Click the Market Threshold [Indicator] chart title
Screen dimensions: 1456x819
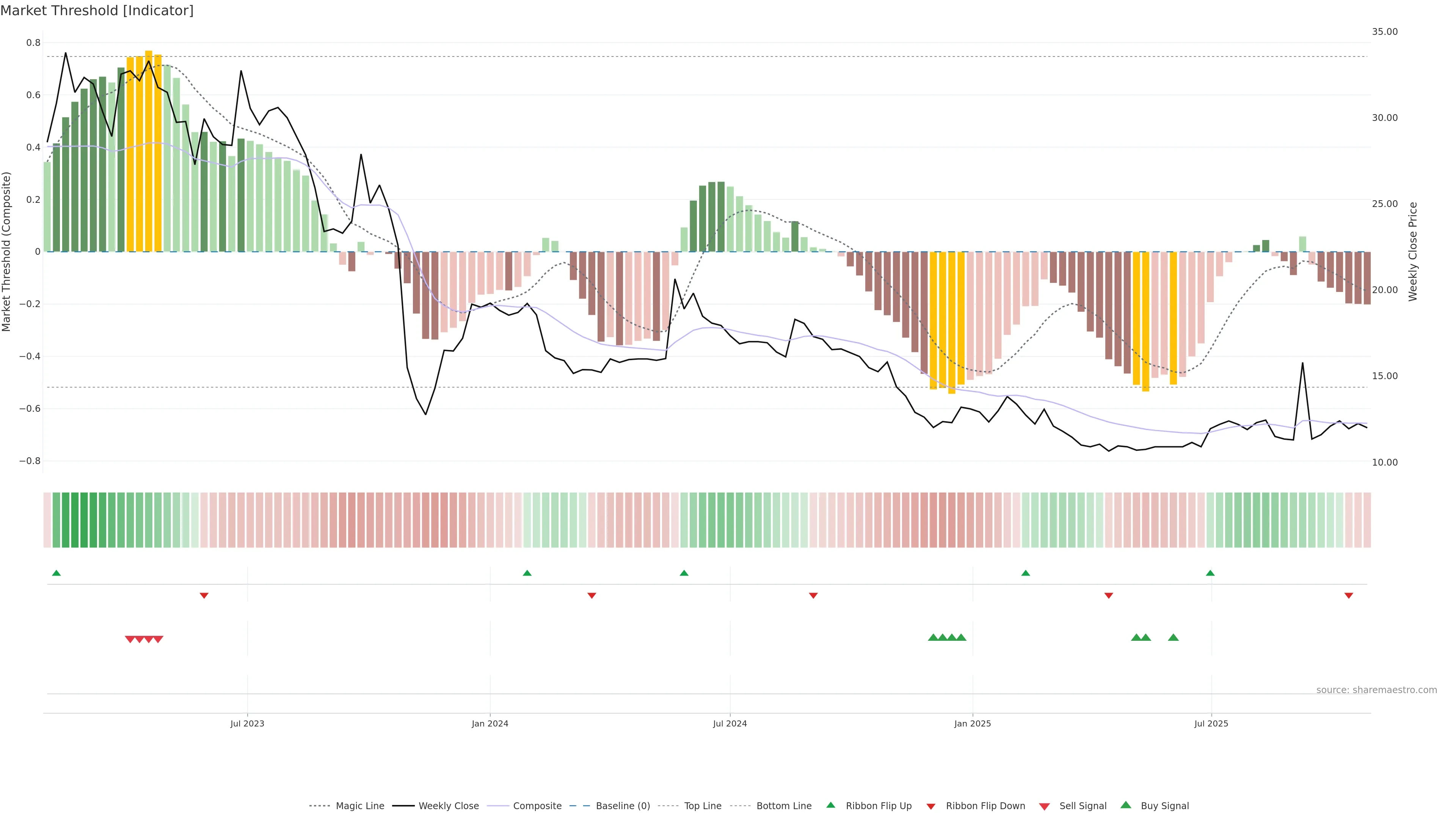(97, 11)
